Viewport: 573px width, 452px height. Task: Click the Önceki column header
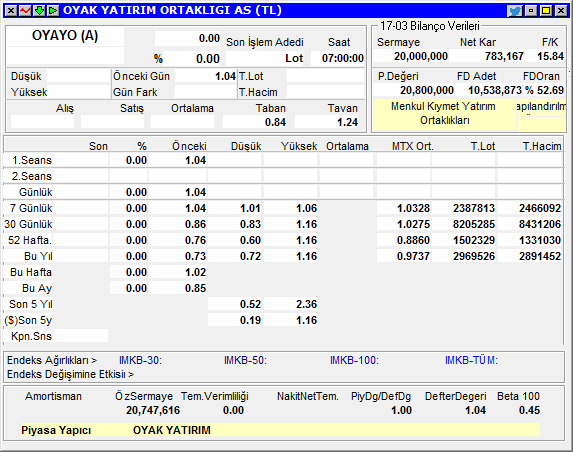click(189, 147)
